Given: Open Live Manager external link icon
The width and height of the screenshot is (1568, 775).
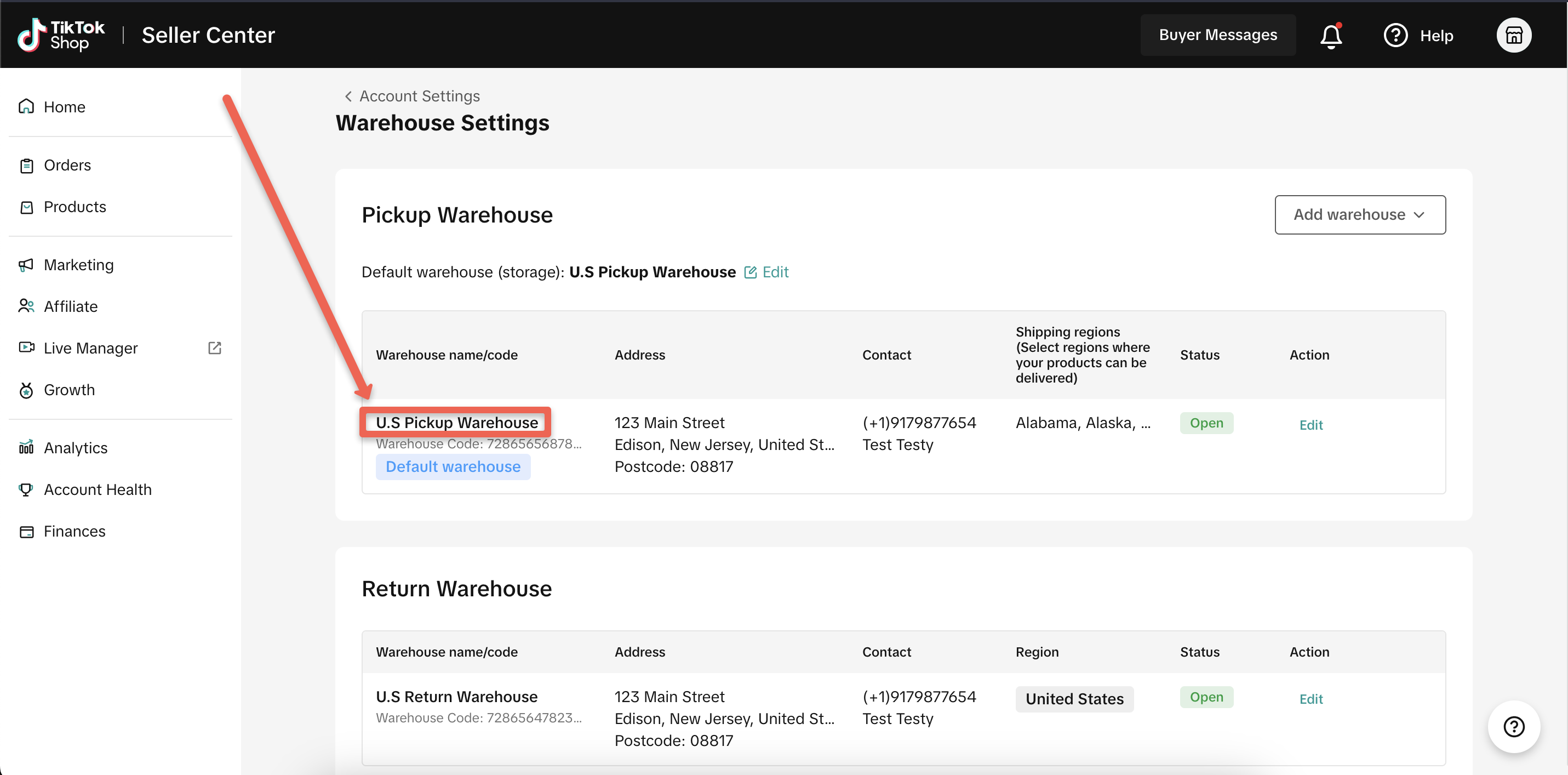Looking at the screenshot, I should pos(214,347).
